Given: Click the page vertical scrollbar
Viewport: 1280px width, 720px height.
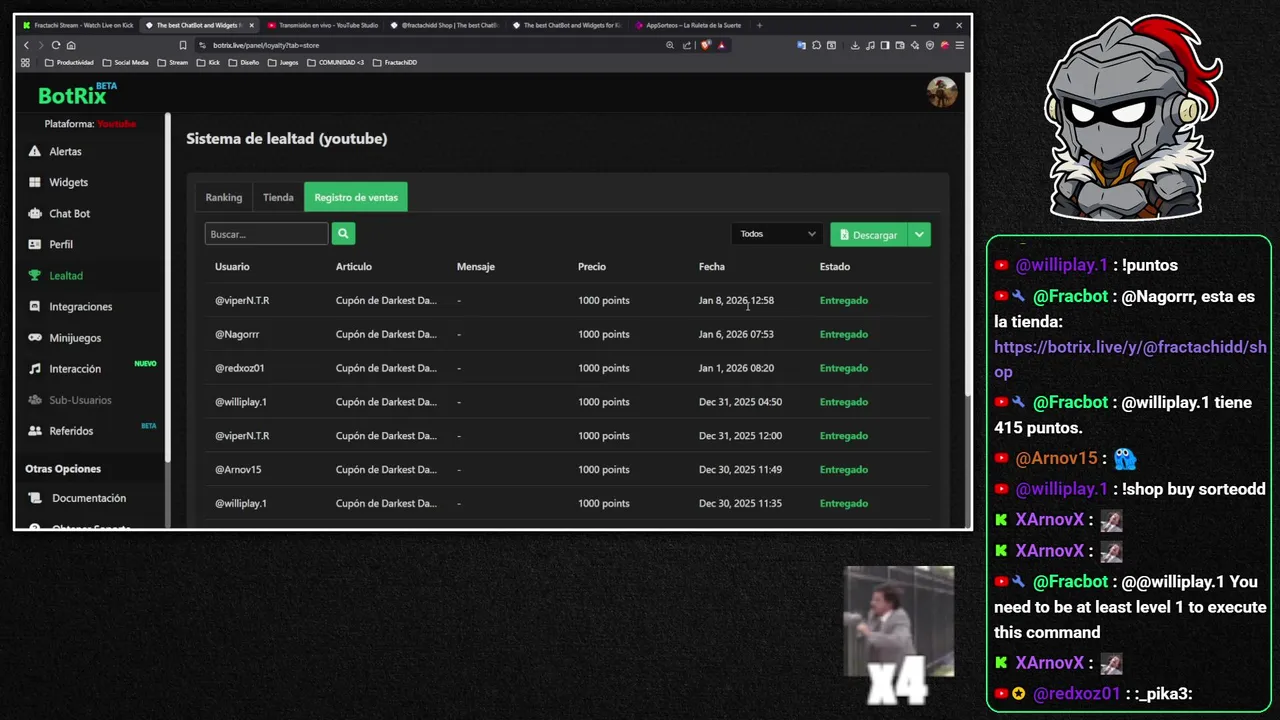Looking at the screenshot, I should point(967,235).
